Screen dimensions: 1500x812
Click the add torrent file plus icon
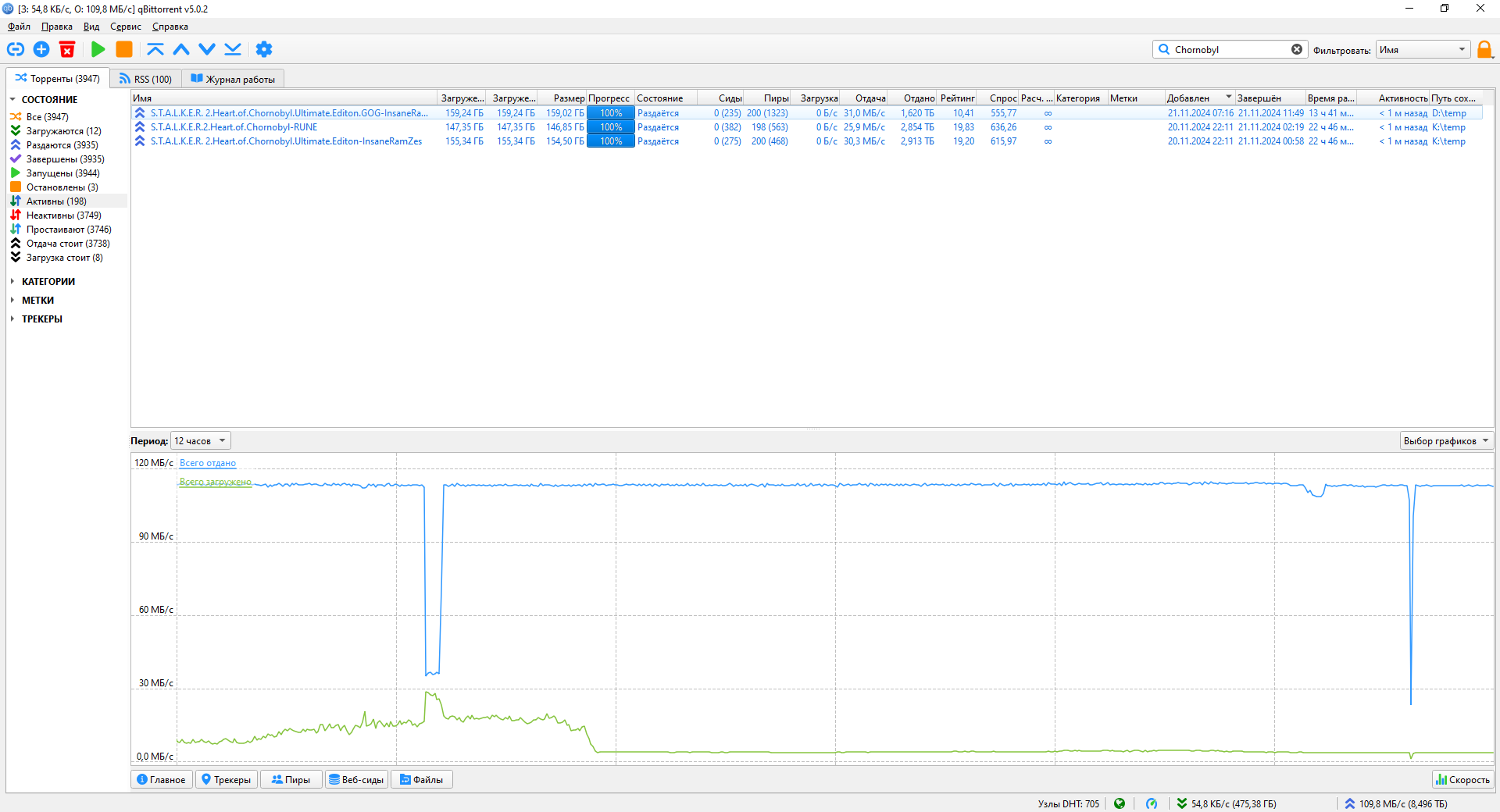[x=41, y=49]
